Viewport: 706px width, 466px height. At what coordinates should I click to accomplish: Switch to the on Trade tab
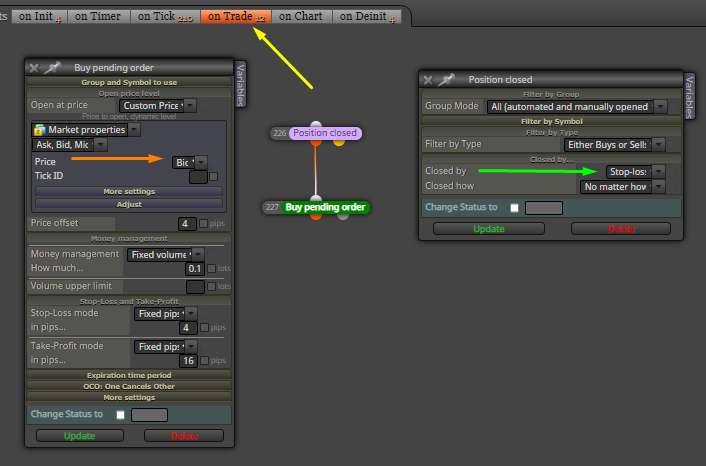pos(236,17)
